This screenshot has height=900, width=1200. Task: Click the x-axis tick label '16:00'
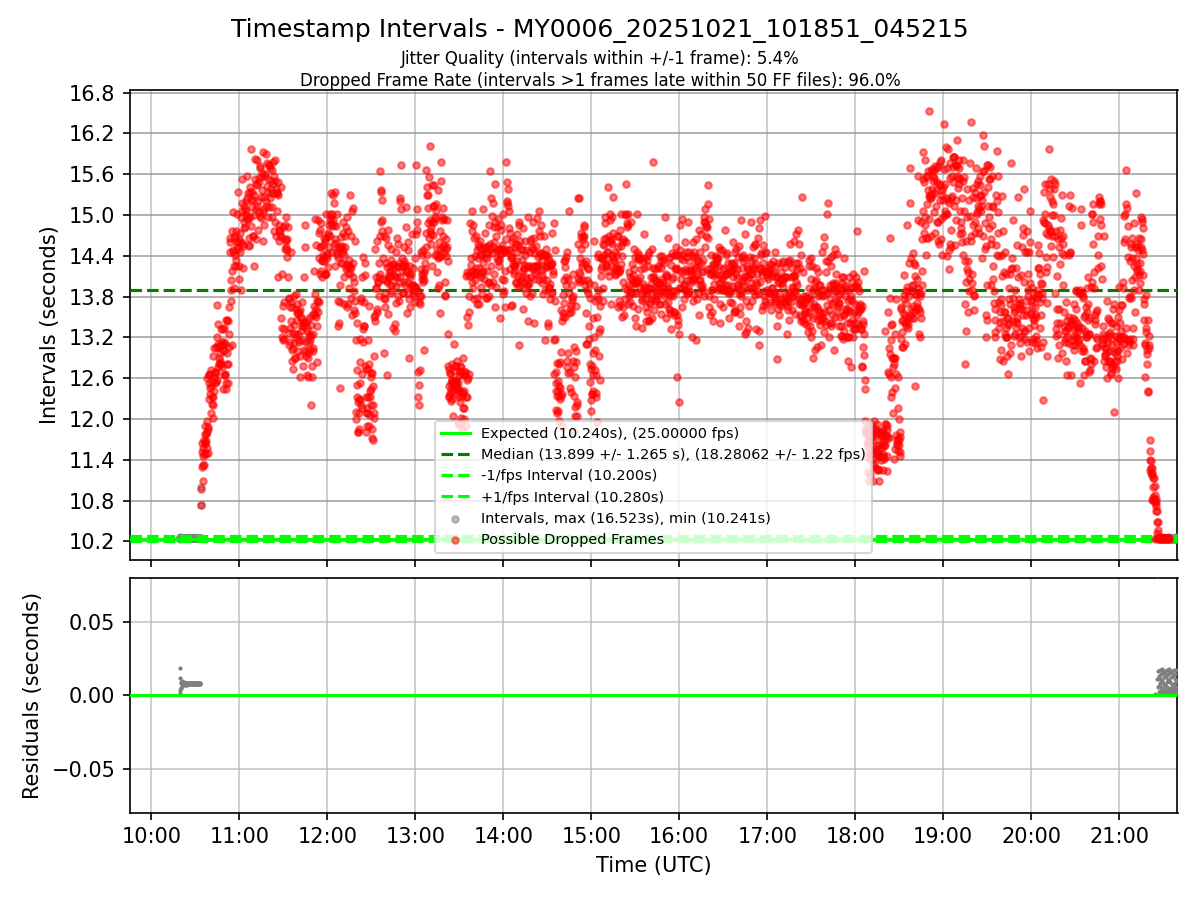(679, 835)
